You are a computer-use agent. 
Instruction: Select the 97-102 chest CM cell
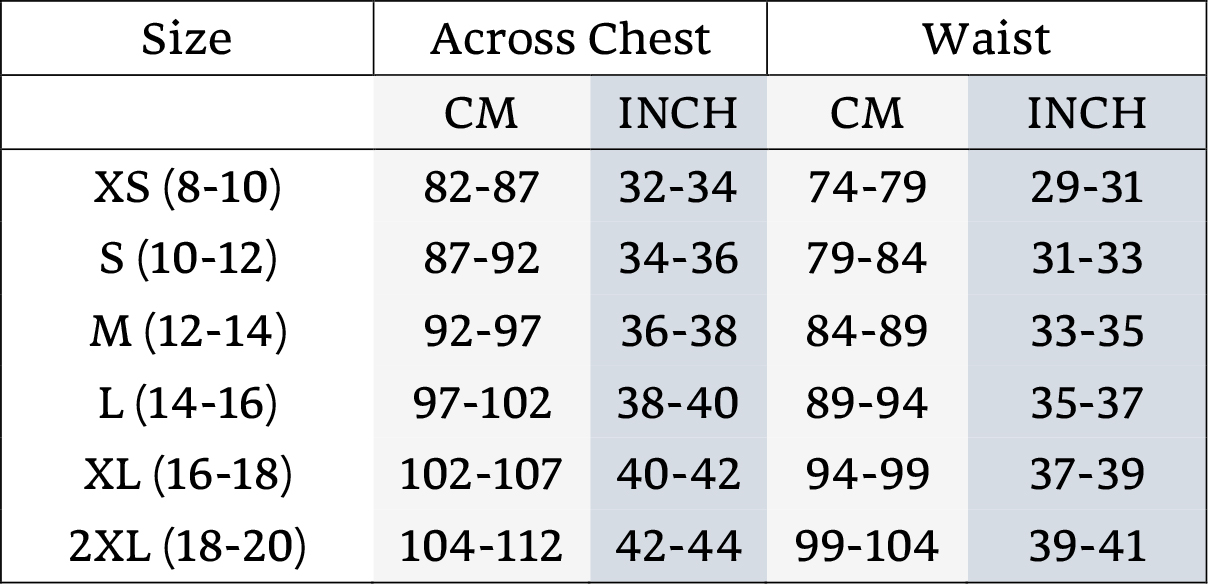[x=481, y=403]
